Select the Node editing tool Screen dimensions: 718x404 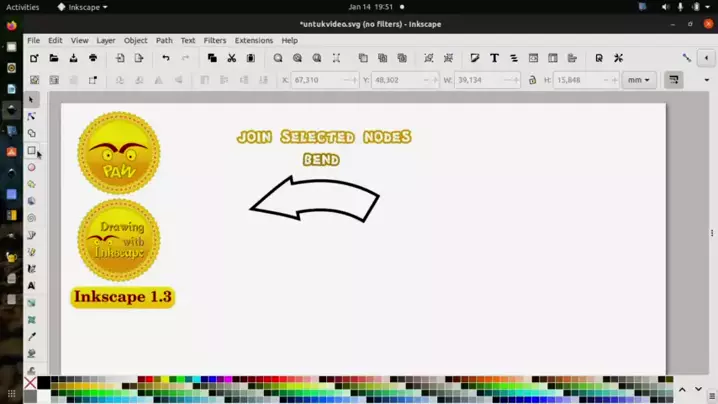point(31,116)
